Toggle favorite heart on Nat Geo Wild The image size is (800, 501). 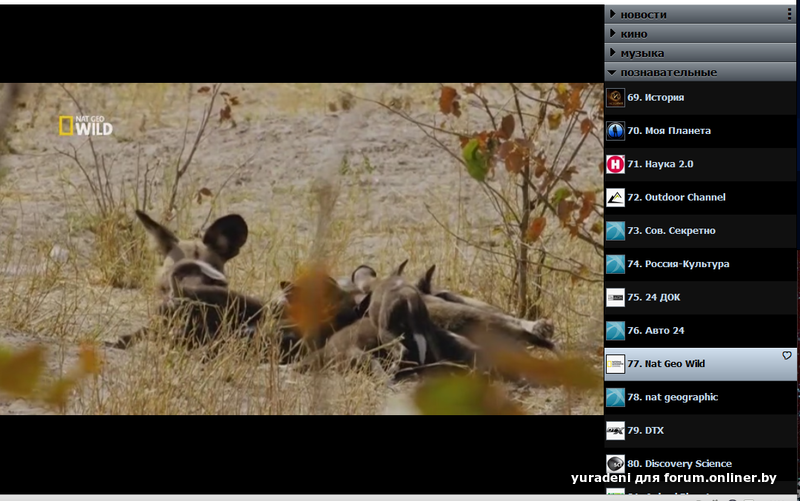click(x=787, y=356)
